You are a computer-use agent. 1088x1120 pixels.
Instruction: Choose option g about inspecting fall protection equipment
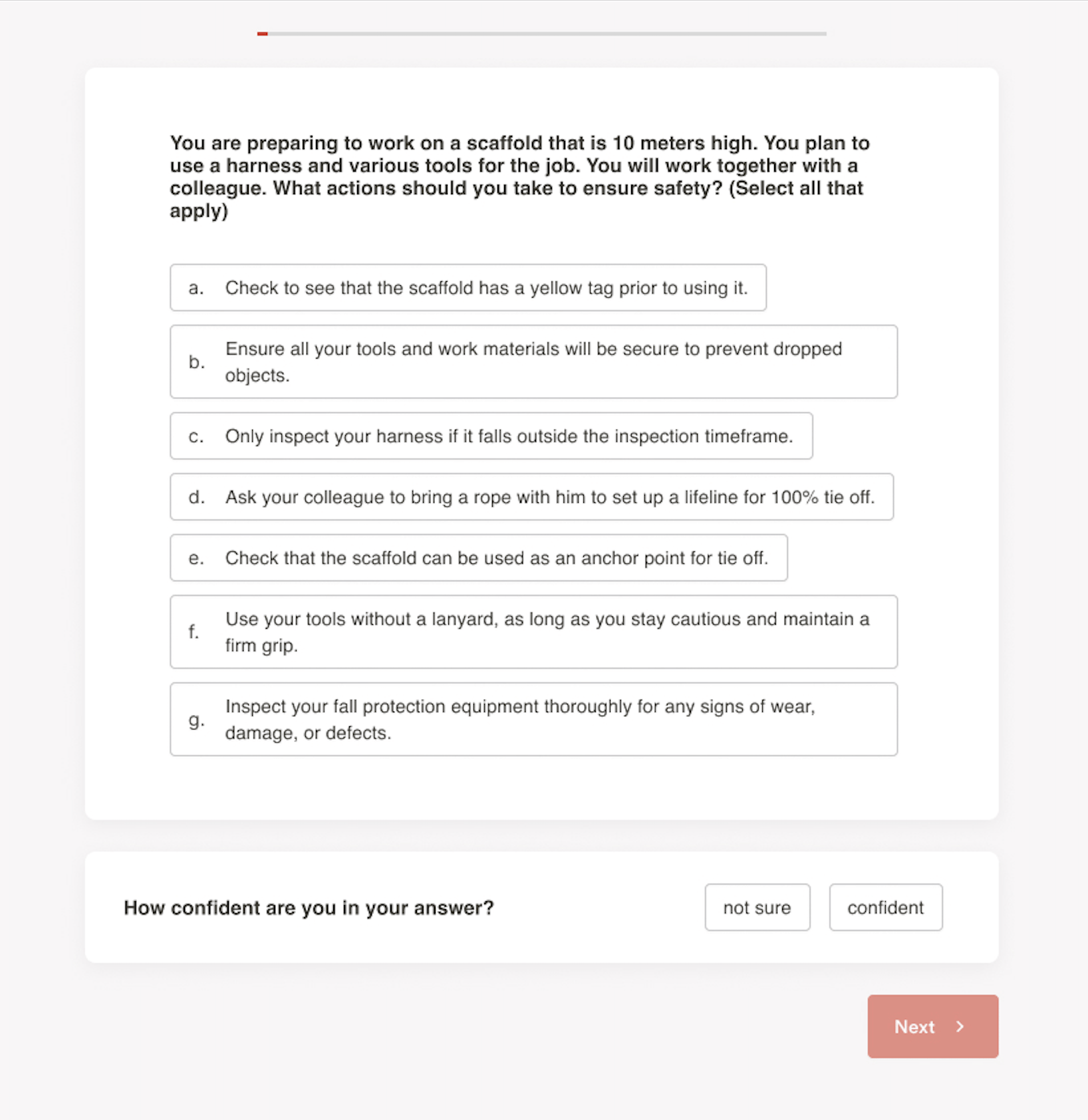(533, 719)
